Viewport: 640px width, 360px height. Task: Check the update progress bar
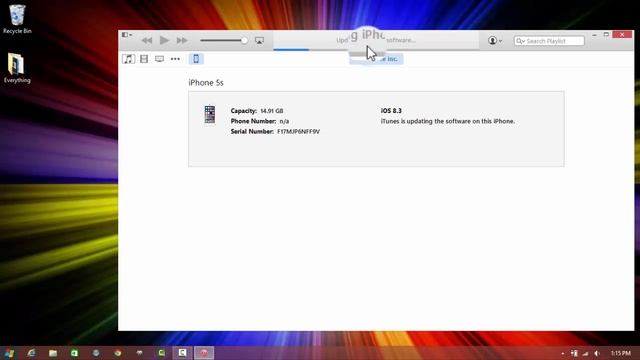click(376, 49)
